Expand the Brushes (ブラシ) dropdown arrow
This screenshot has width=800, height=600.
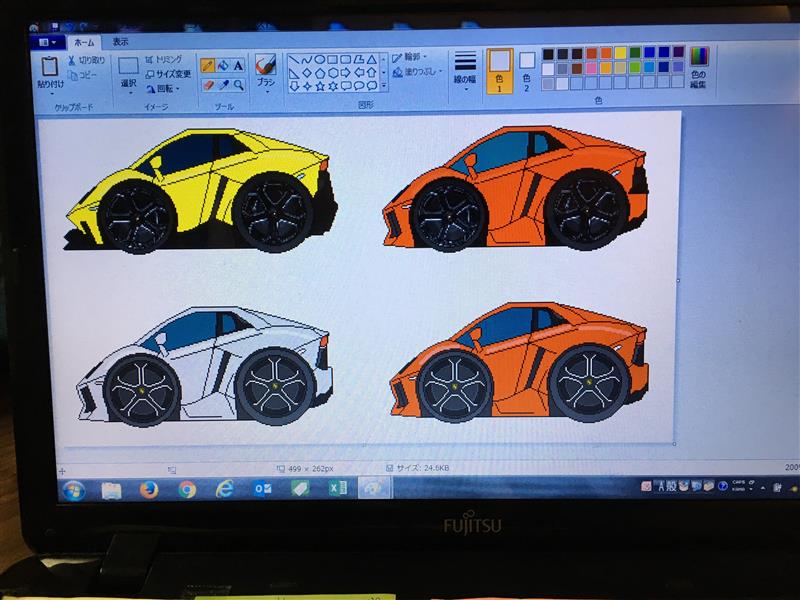267,92
